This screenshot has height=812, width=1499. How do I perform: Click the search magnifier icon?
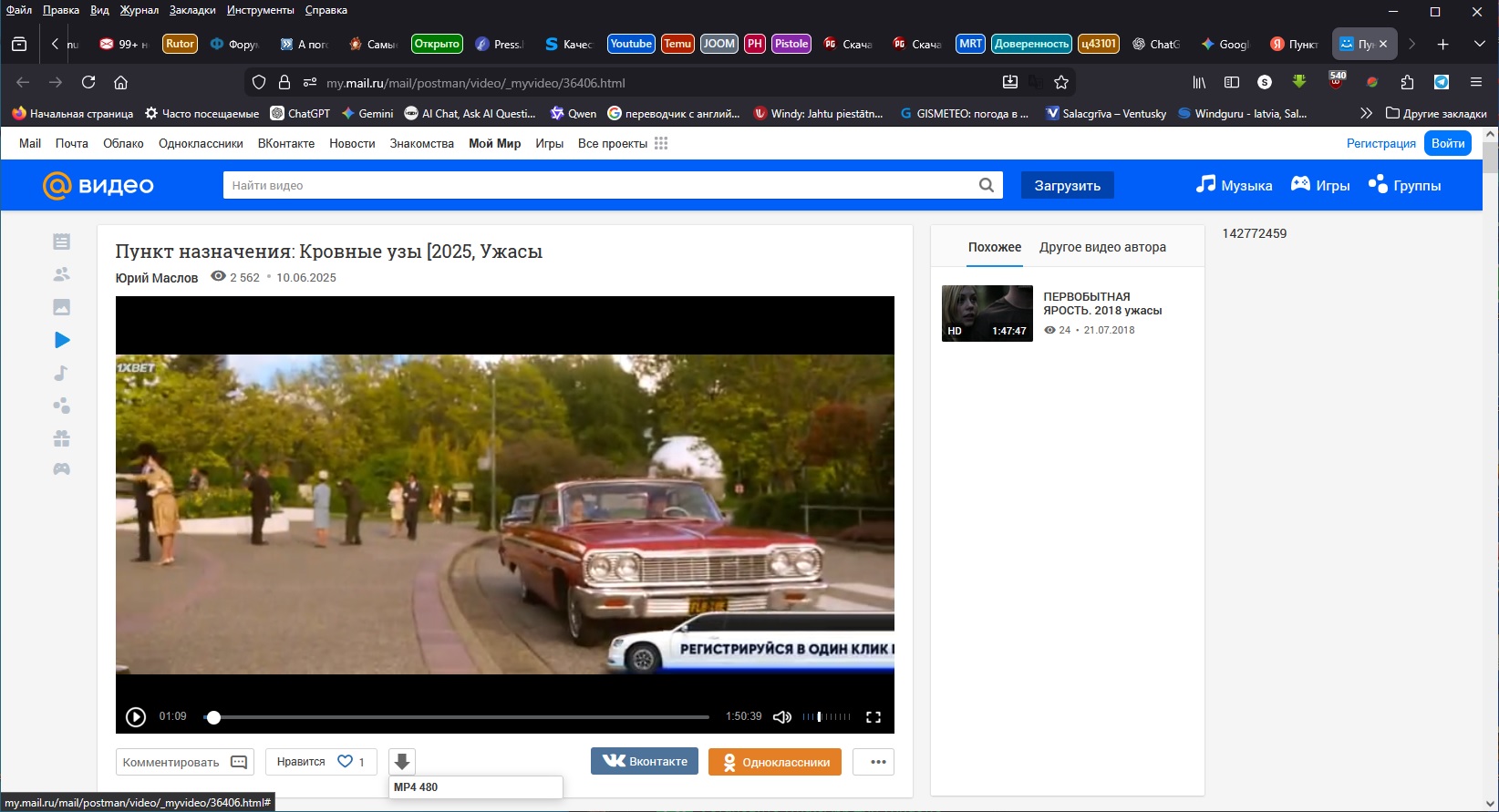[986, 185]
